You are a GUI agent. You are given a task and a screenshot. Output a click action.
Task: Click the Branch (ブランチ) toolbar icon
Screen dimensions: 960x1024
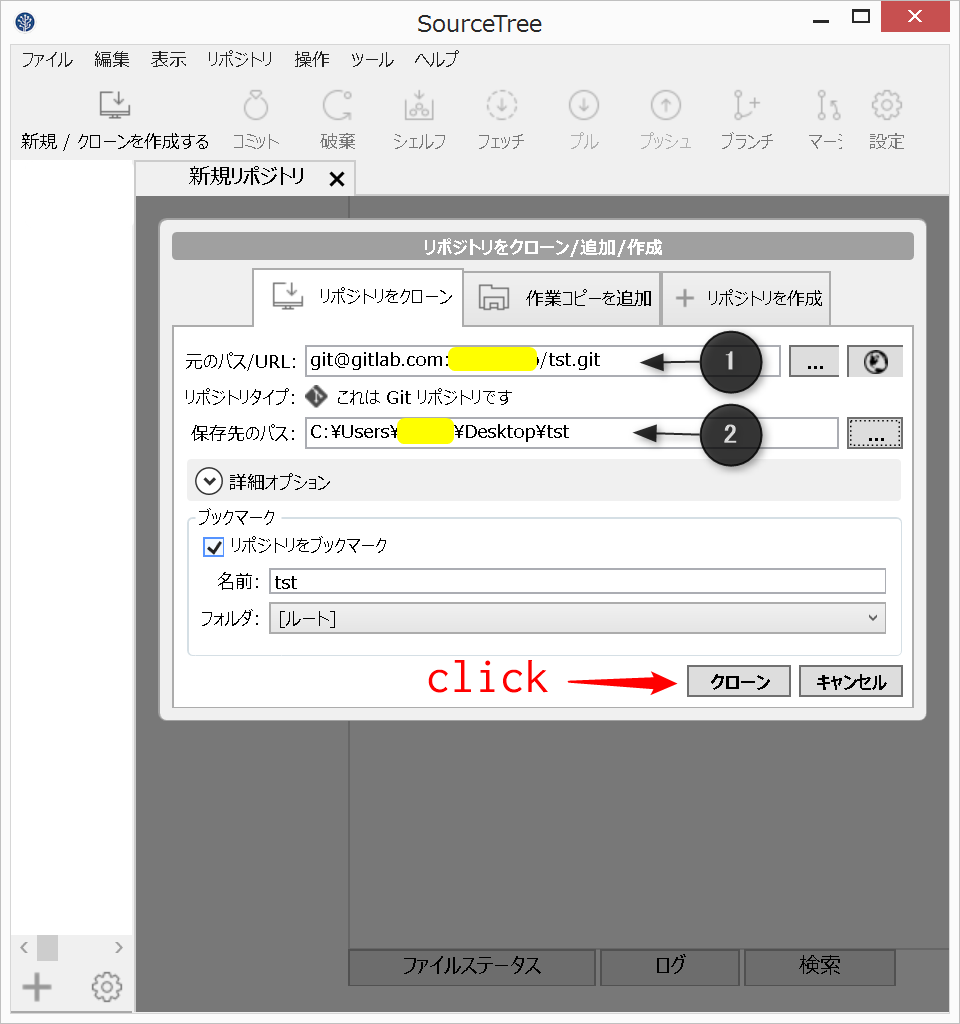coord(746,104)
